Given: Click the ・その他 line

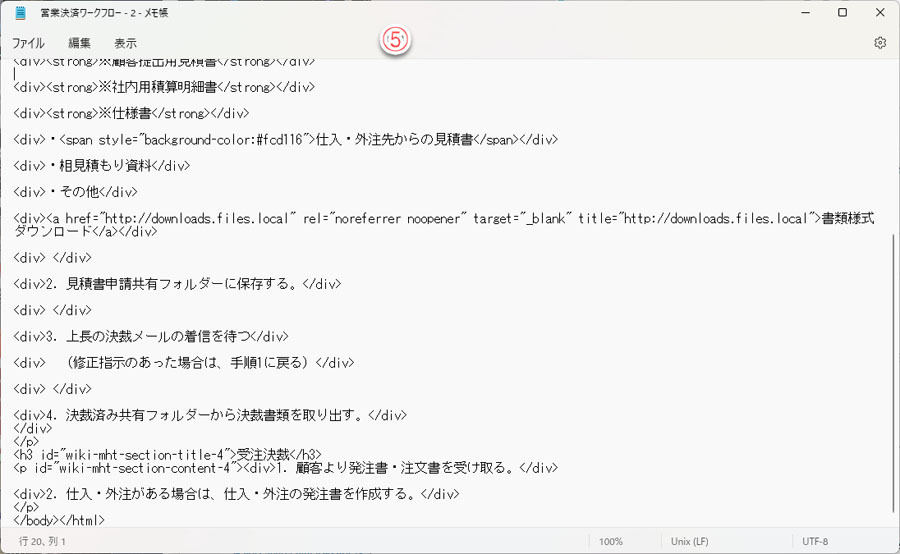Looking at the screenshot, I should click(x=75, y=192).
